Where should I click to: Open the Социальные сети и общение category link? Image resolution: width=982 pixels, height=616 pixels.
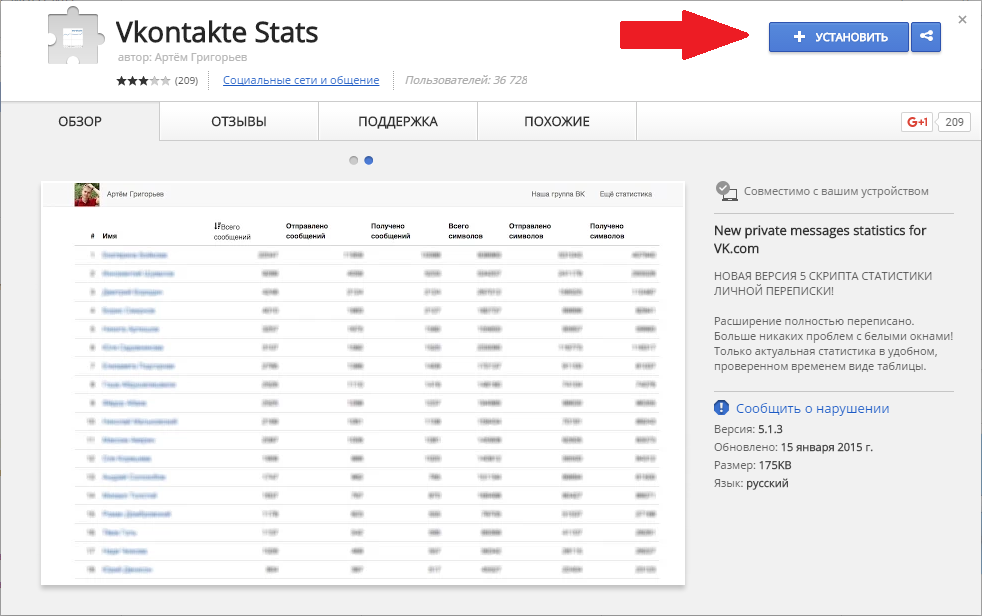(x=301, y=80)
